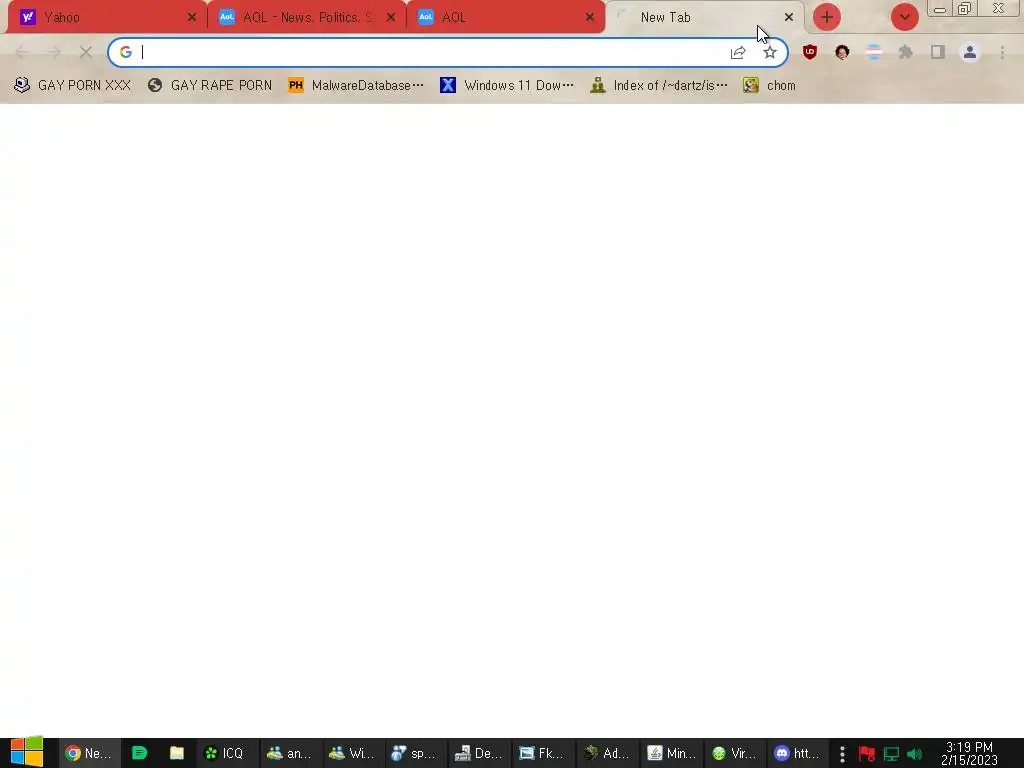Open the Windows 11 Dow... bookmark
Image resolution: width=1024 pixels, height=768 pixels.
coord(507,86)
